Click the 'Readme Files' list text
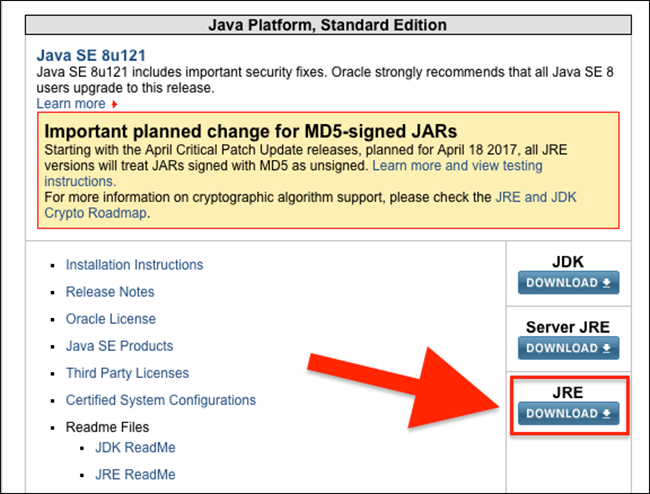 (107, 427)
